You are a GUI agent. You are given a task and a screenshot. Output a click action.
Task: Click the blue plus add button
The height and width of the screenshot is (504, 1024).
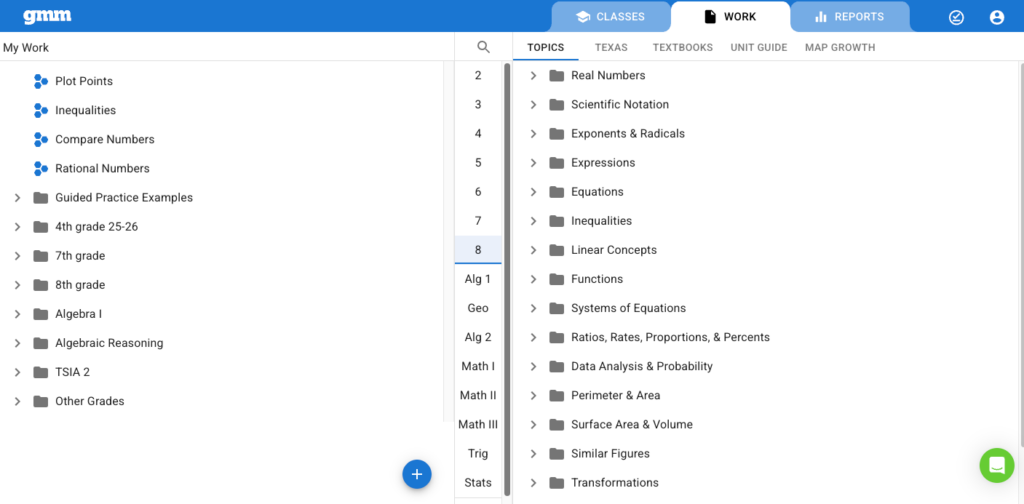[417, 474]
